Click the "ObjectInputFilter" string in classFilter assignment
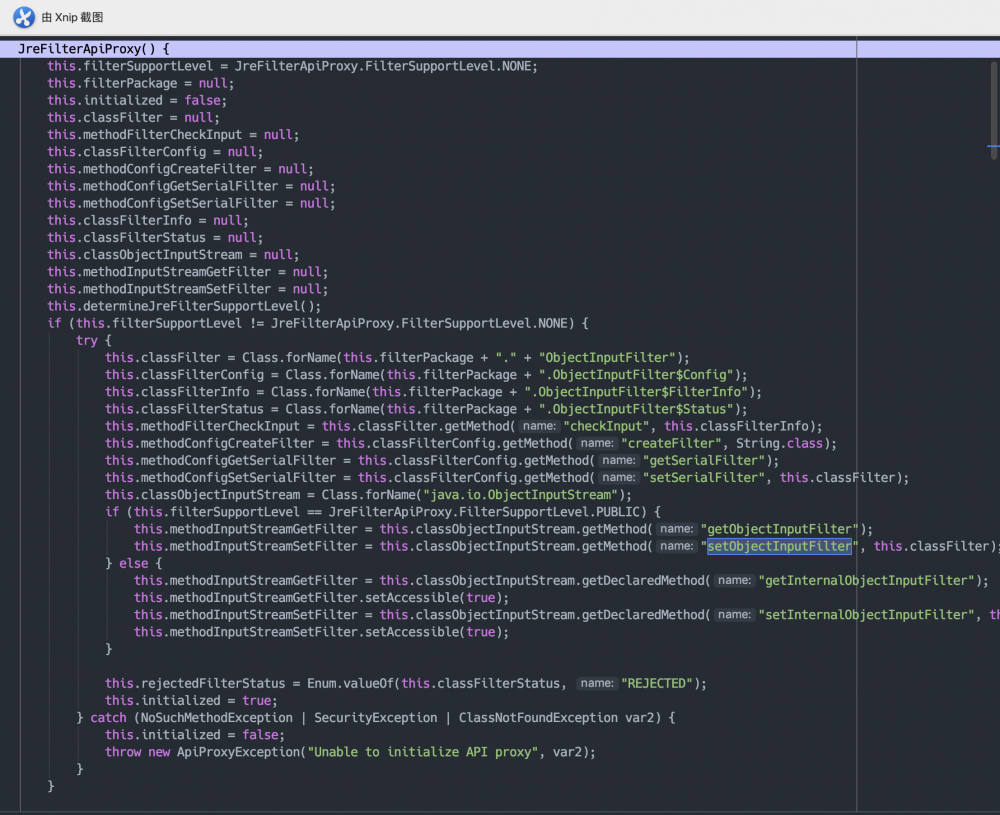 607,358
